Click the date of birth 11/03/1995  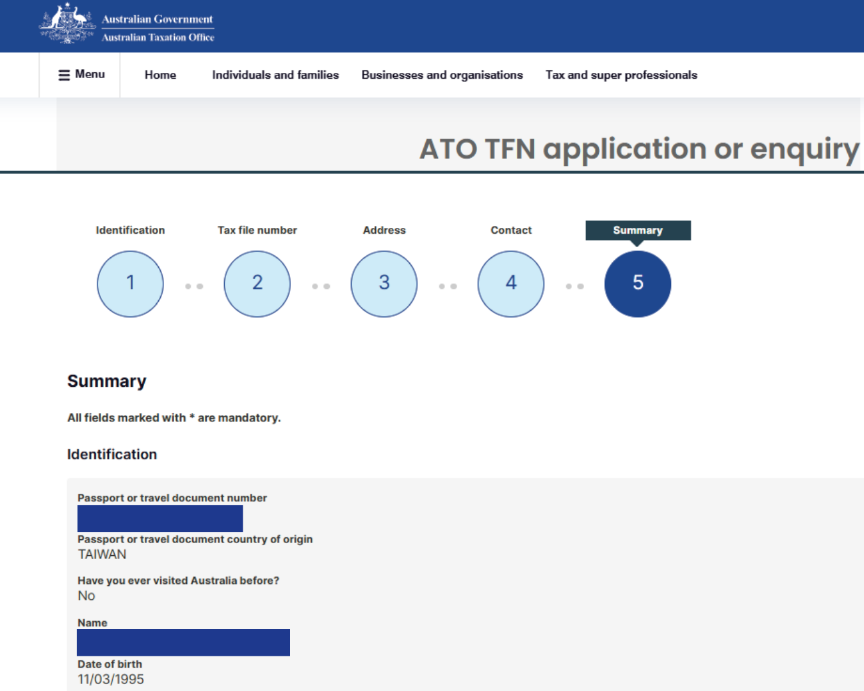(x=110, y=680)
